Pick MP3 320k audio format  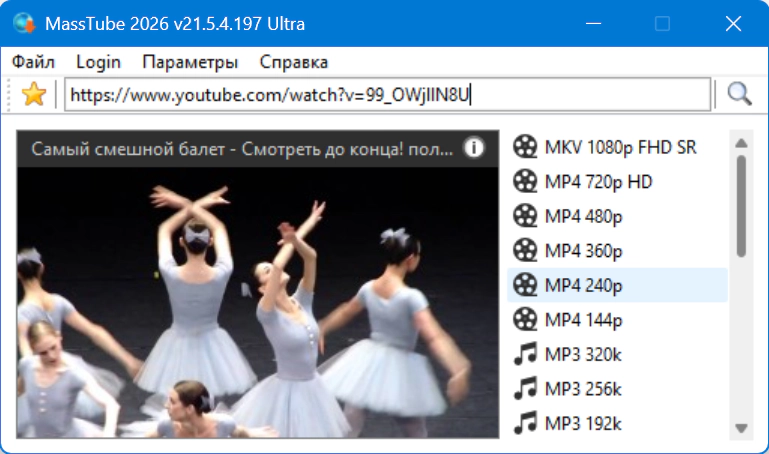point(617,354)
